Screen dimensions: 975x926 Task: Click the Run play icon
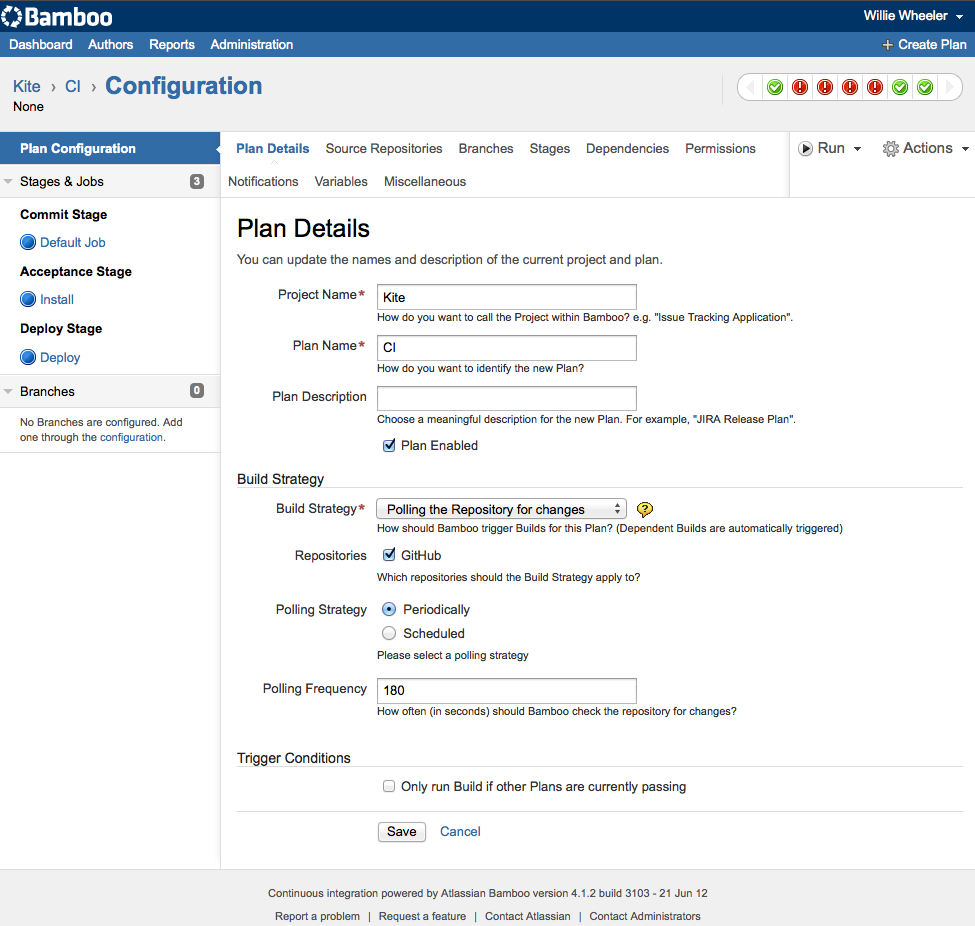805,149
